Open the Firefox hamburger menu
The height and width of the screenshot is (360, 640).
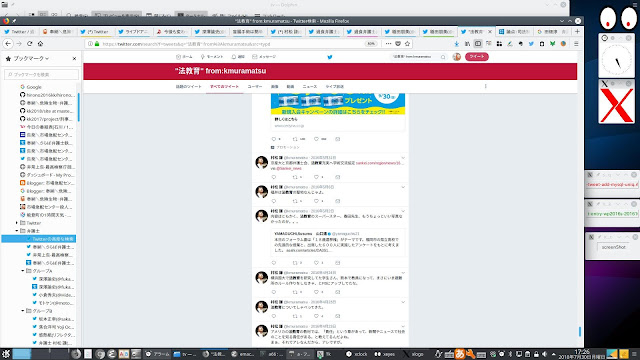point(576,44)
